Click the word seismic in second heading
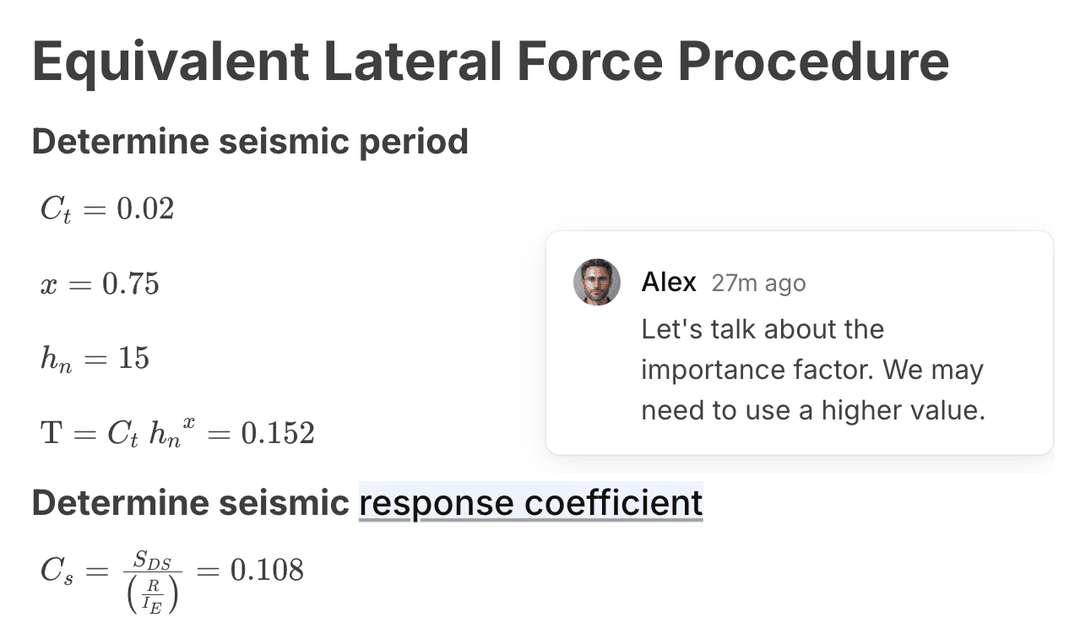The width and height of the screenshot is (1080, 638). coord(284,502)
